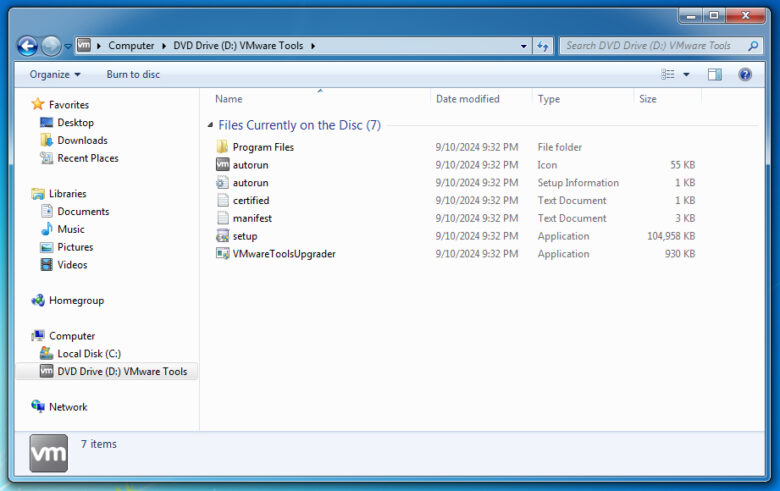Collapse Files Currently on the Disc group
Viewport: 780px width, 491px height.
210,125
